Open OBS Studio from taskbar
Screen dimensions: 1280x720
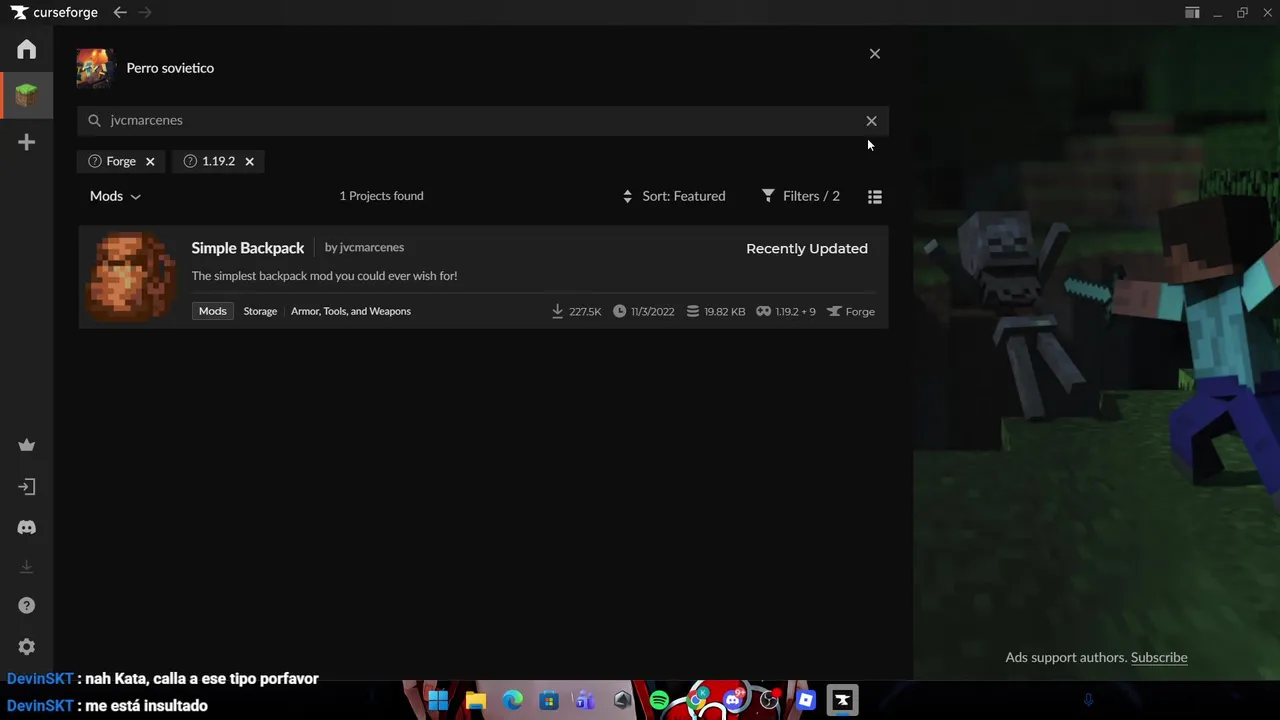coord(769,701)
